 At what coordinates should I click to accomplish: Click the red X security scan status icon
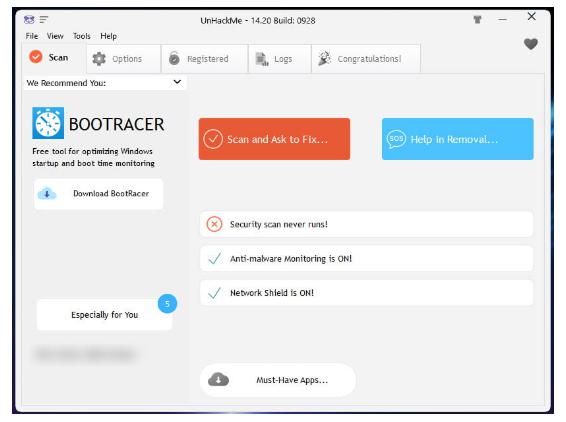[x=214, y=224]
